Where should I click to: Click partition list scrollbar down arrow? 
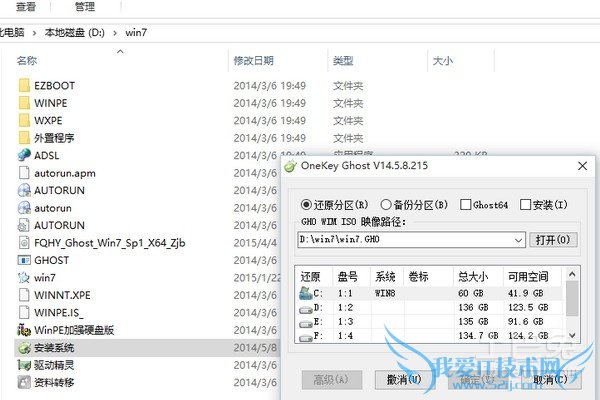click(572, 335)
